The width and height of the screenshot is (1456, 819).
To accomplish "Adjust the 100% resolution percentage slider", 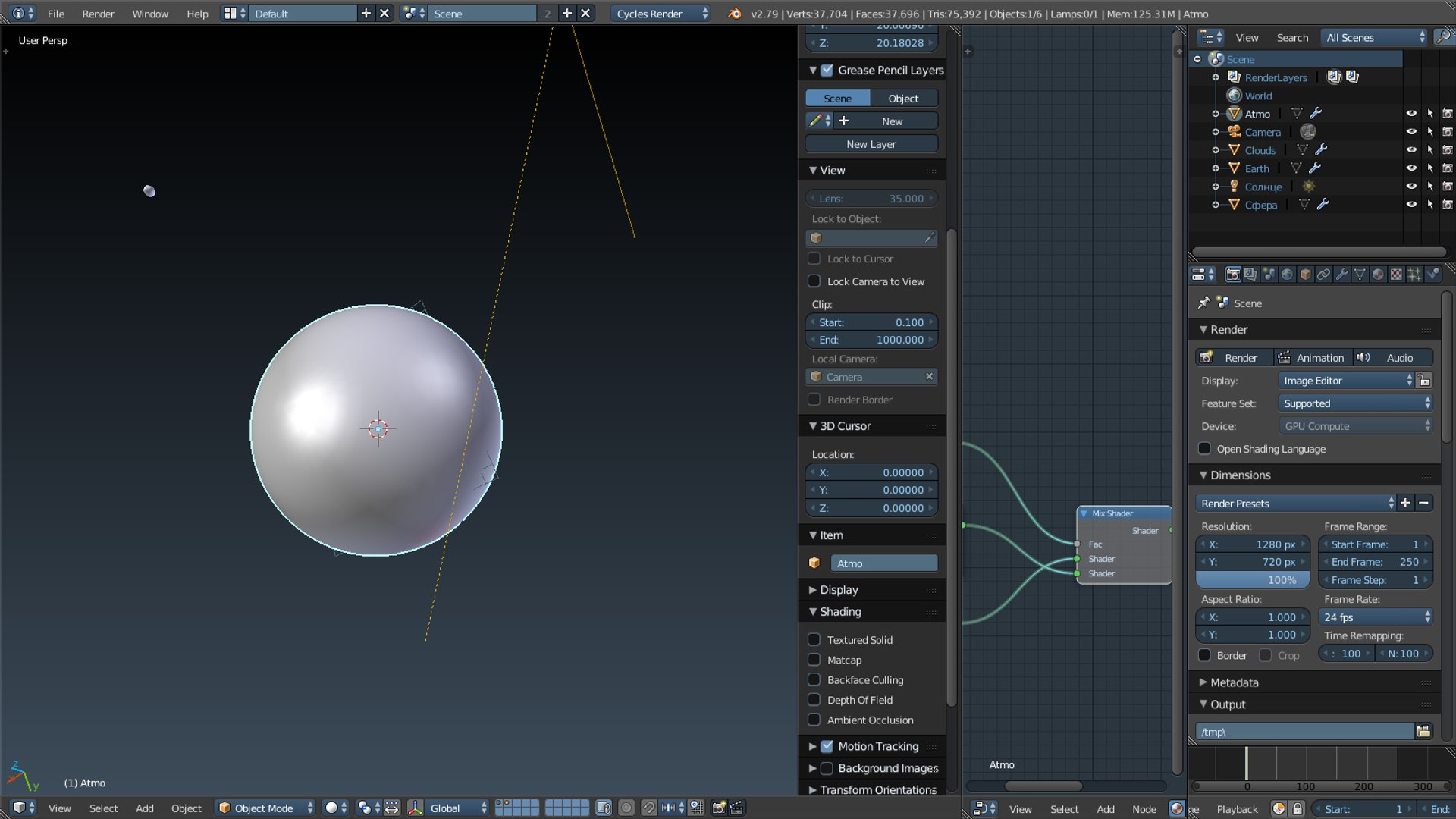I will (1253, 580).
